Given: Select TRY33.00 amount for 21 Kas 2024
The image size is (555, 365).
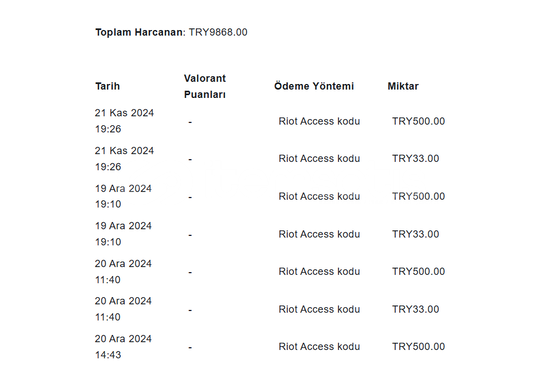Looking at the screenshot, I should [416, 158].
